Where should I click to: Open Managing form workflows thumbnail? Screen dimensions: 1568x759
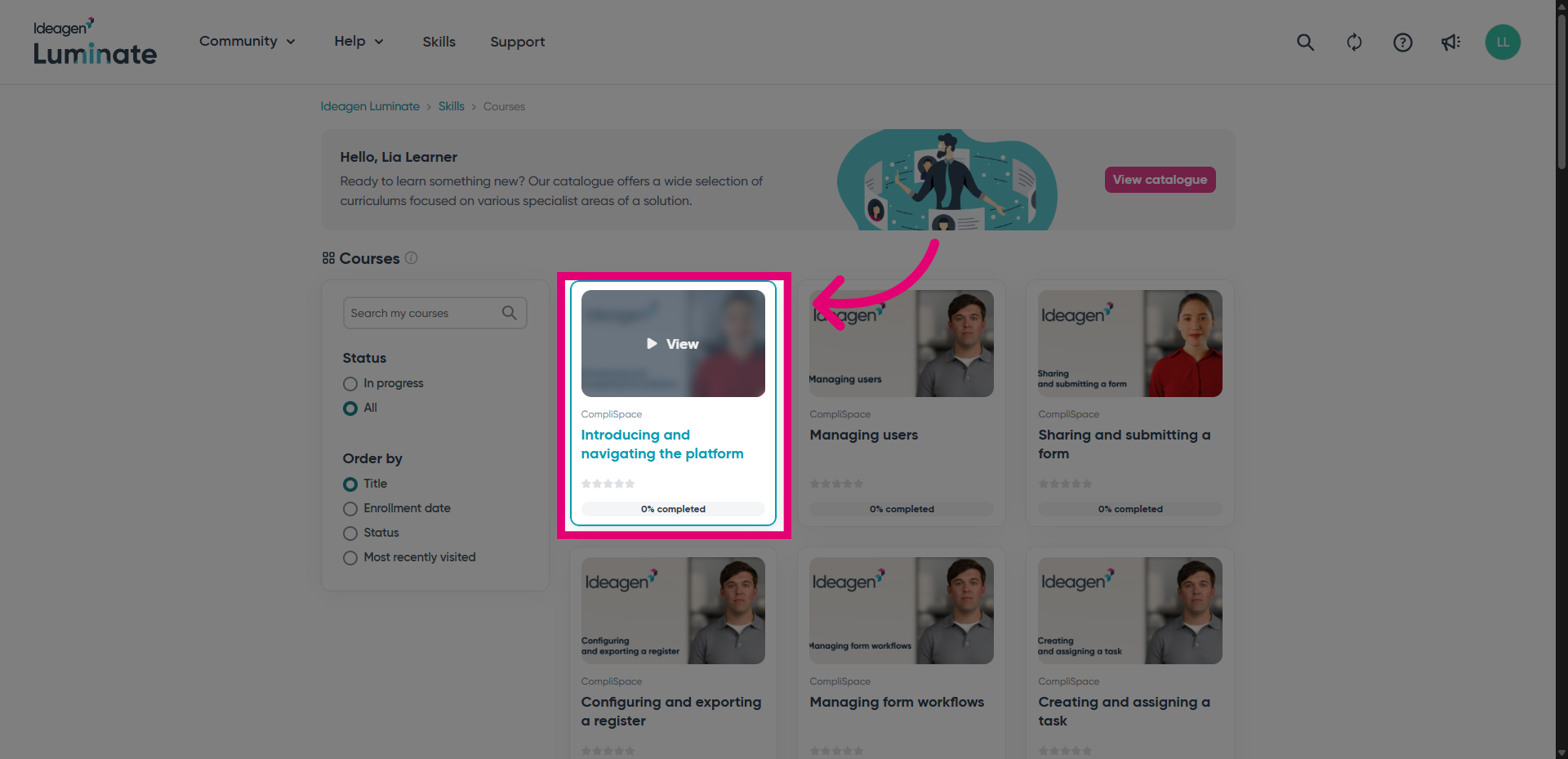click(x=902, y=611)
